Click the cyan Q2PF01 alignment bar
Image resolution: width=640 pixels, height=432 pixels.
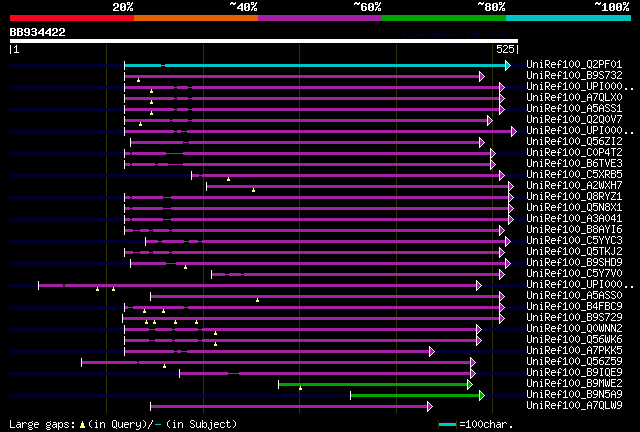pos(315,65)
